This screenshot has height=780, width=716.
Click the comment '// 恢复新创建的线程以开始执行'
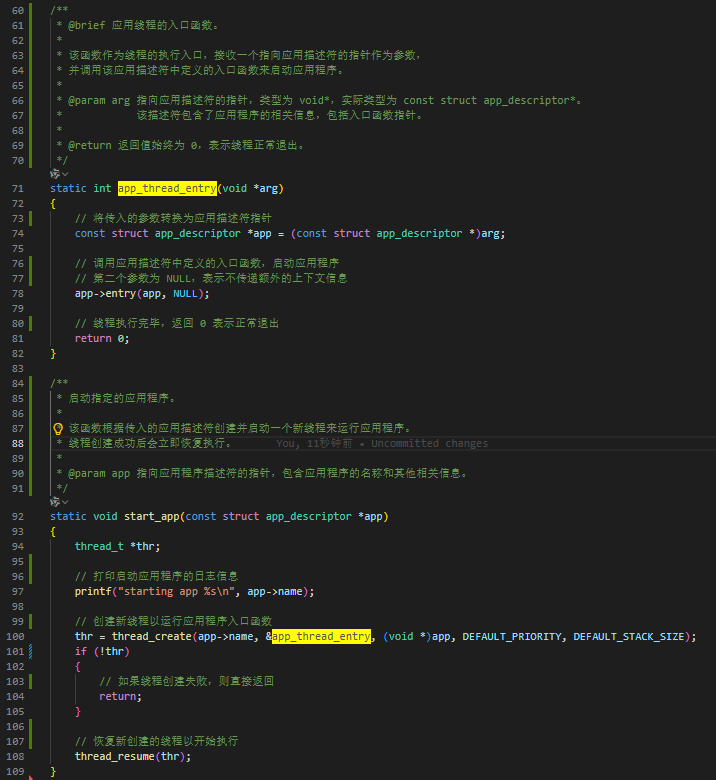[157, 741]
